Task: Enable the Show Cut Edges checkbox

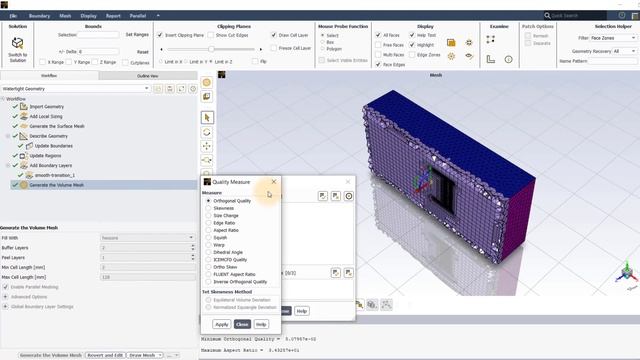Action: [x=211, y=35]
